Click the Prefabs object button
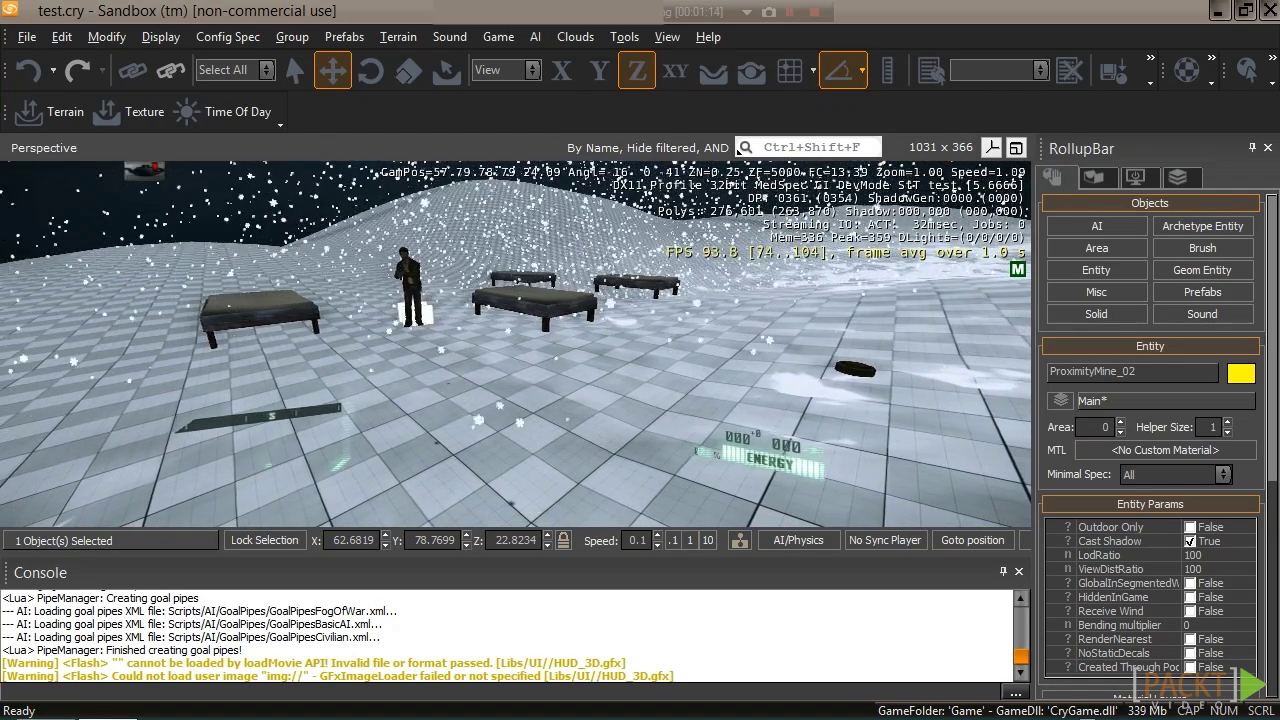This screenshot has height=720, width=1280. 1202,292
